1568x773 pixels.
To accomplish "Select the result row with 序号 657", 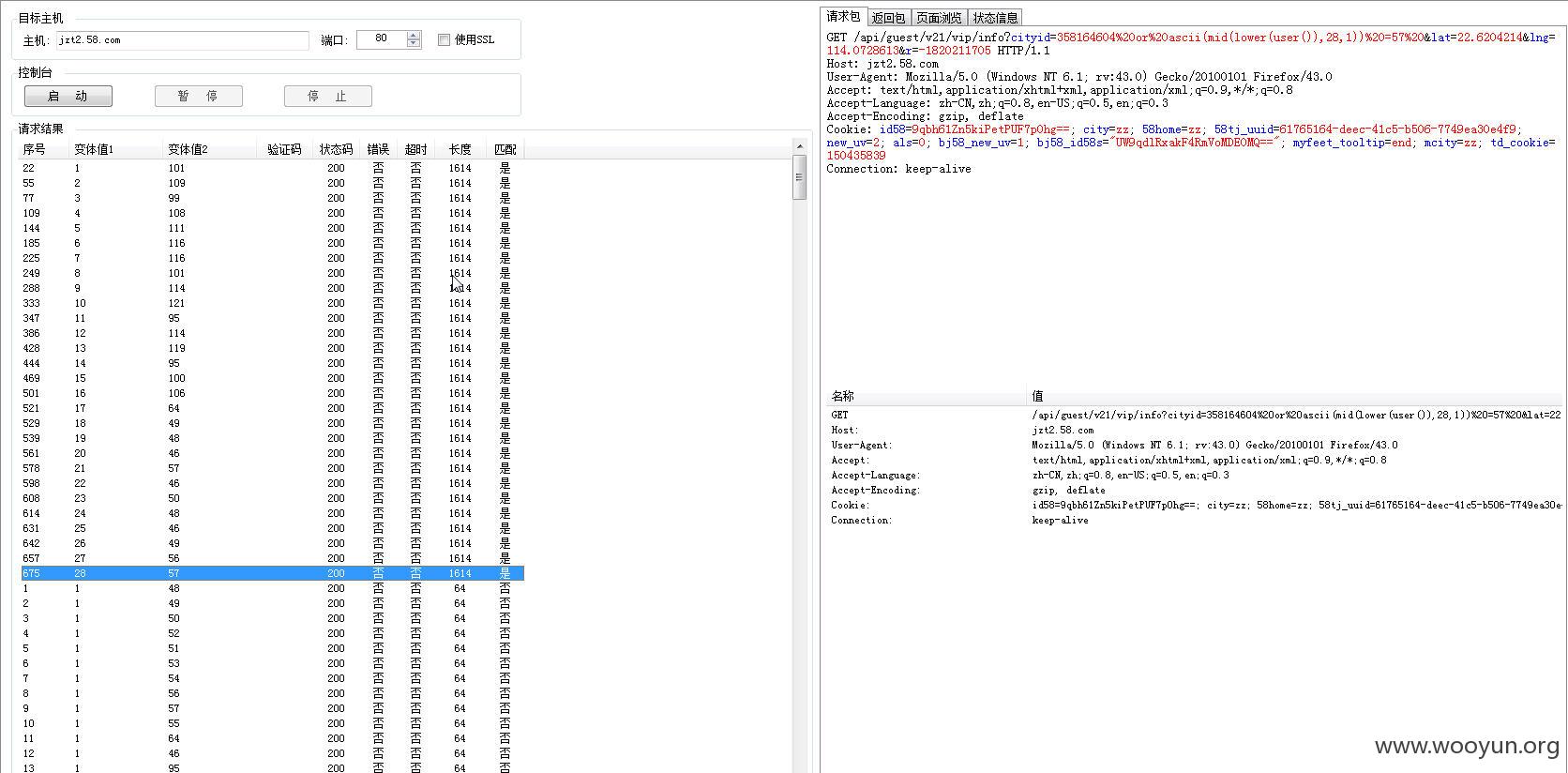I will coord(272,558).
